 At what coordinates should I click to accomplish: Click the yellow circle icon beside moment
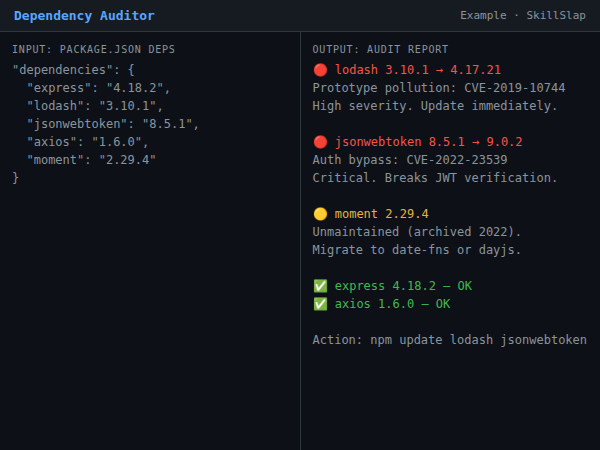[x=320, y=214]
